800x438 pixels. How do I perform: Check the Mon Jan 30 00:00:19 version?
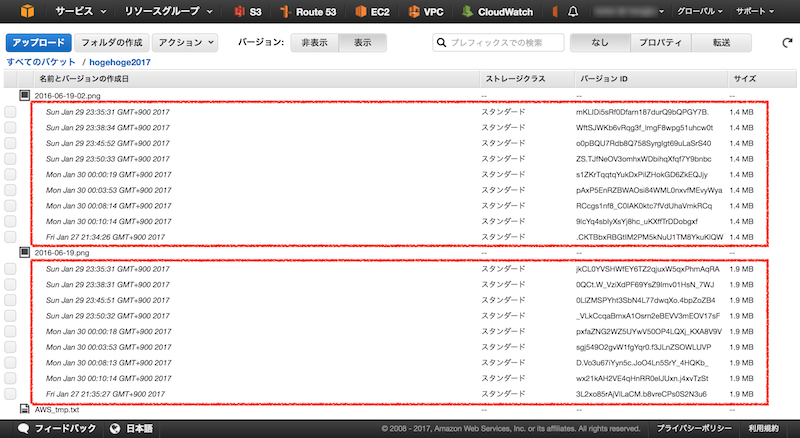coord(10,175)
